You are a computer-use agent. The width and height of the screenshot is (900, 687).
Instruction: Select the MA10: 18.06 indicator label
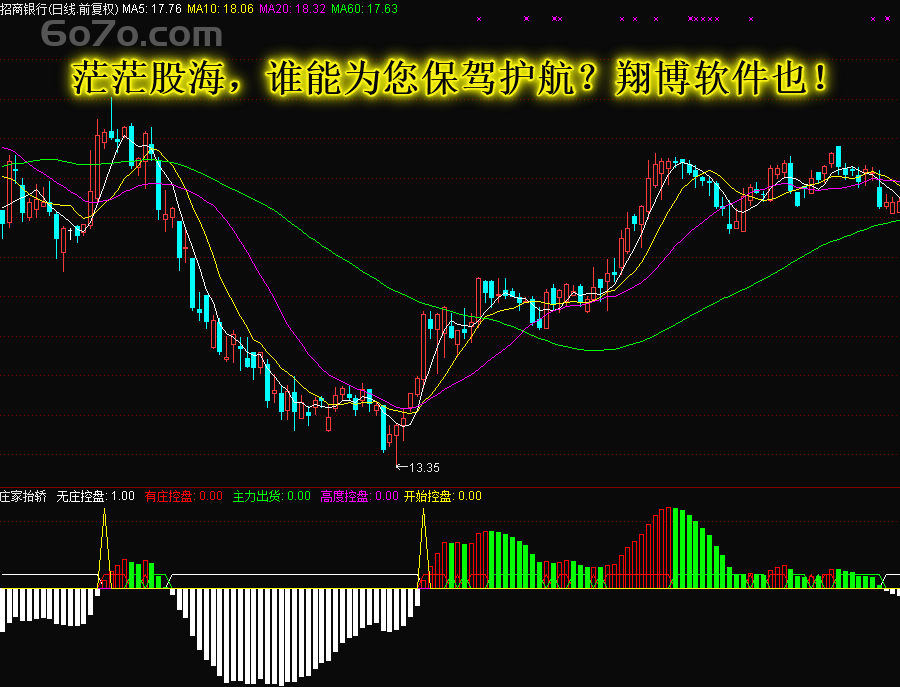tap(220, 9)
